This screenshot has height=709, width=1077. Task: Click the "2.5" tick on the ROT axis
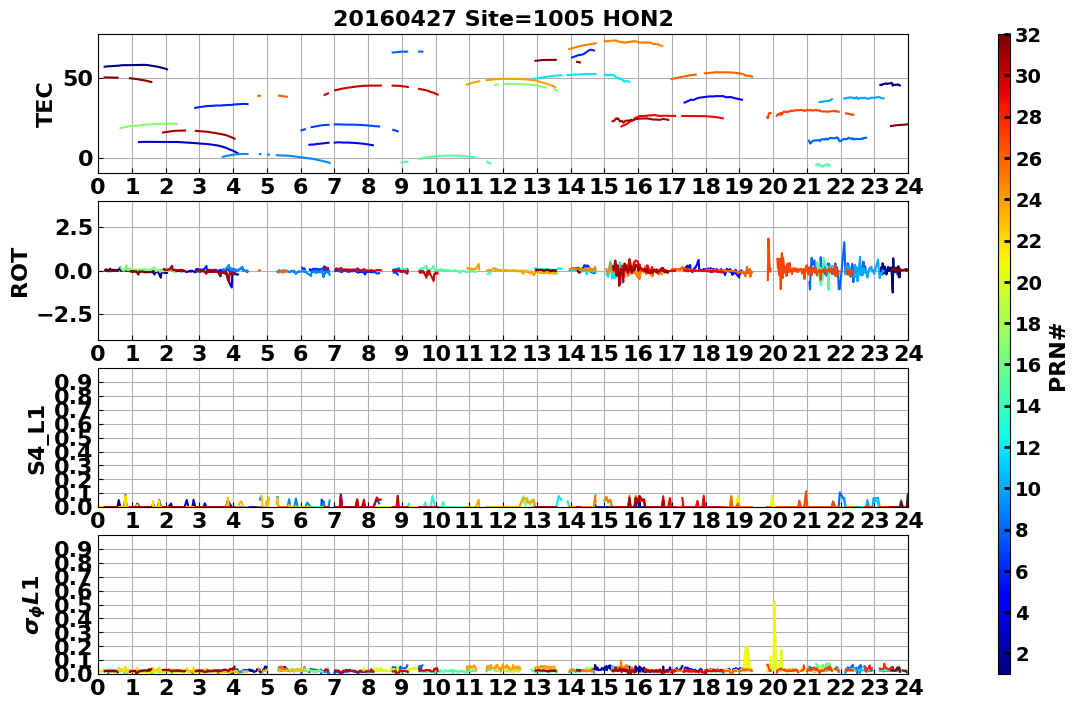pos(74,227)
